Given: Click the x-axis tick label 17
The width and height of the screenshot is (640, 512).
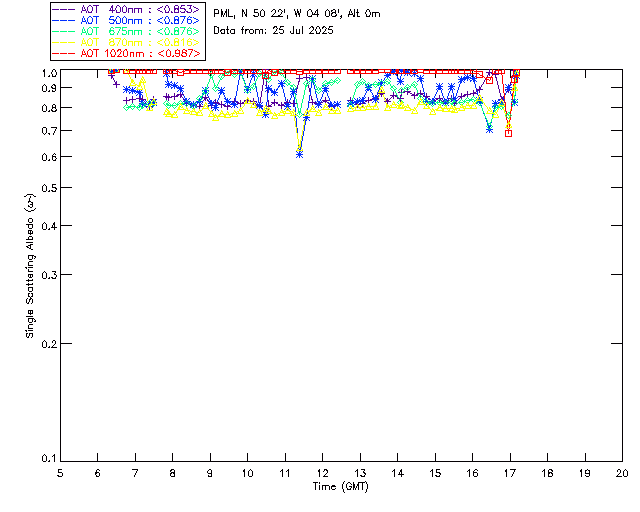Looking at the screenshot, I should pyautogui.click(x=510, y=473).
